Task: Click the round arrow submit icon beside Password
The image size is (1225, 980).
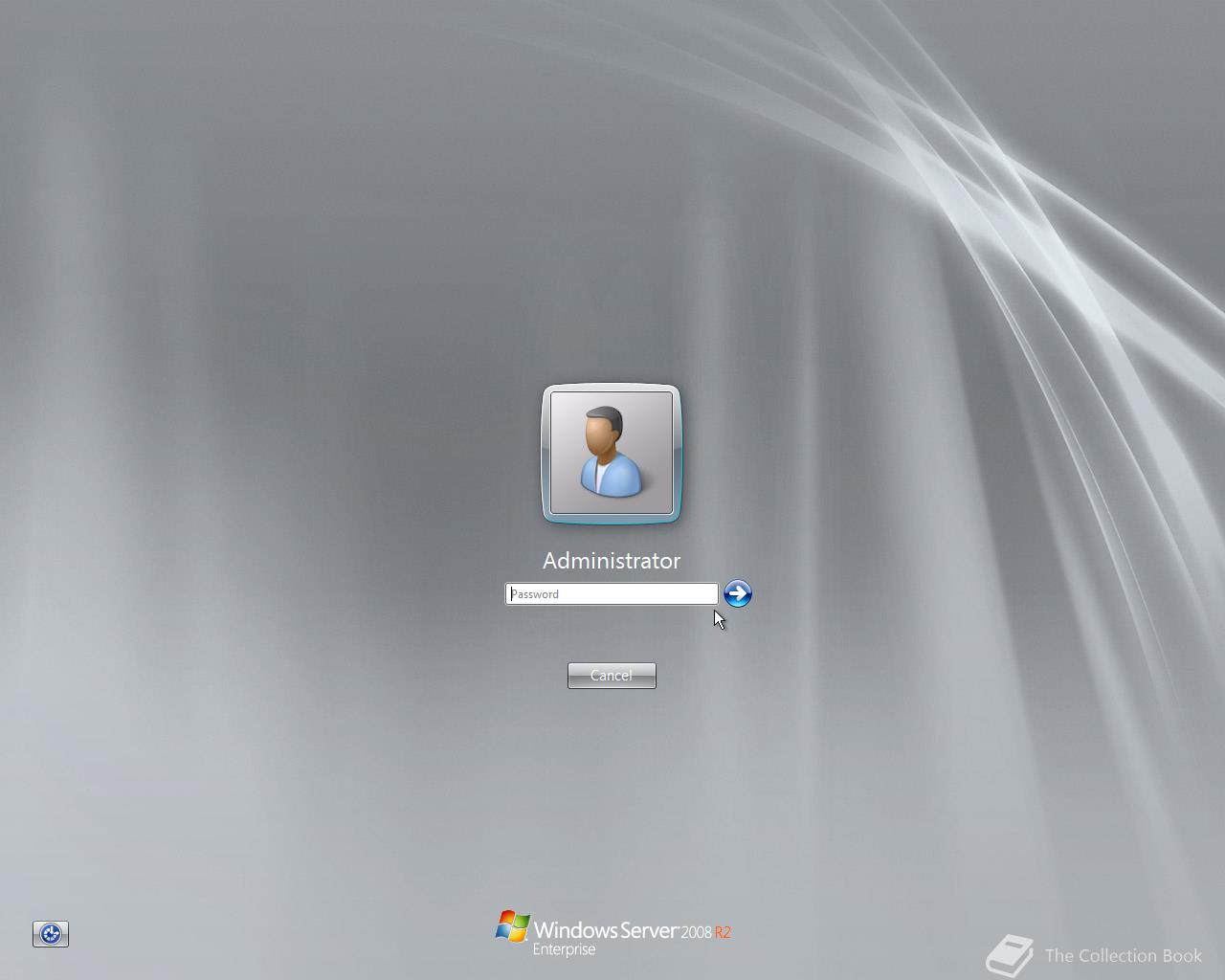Action: (737, 593)
